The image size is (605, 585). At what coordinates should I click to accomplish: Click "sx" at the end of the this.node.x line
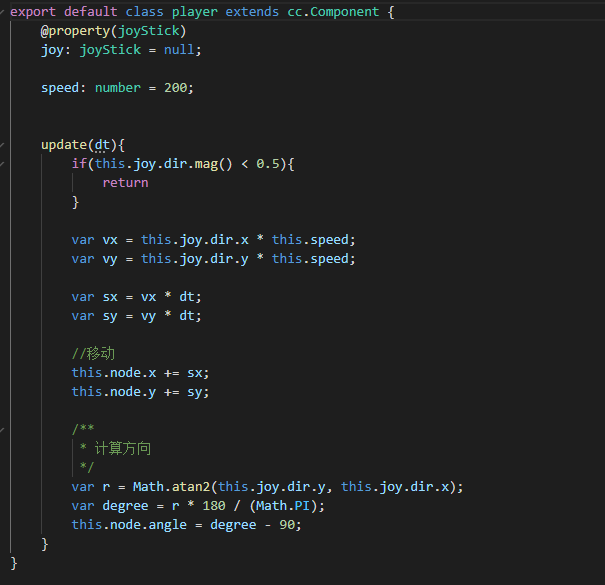tap(194, 373)
